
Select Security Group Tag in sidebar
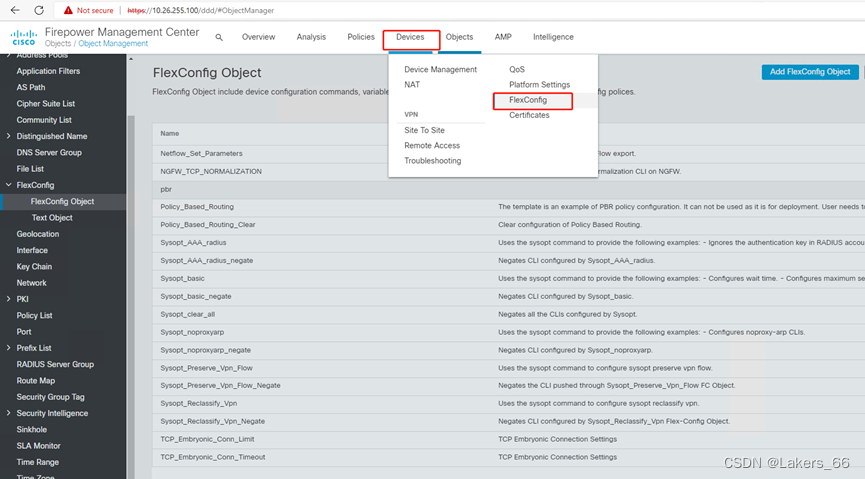50,397
